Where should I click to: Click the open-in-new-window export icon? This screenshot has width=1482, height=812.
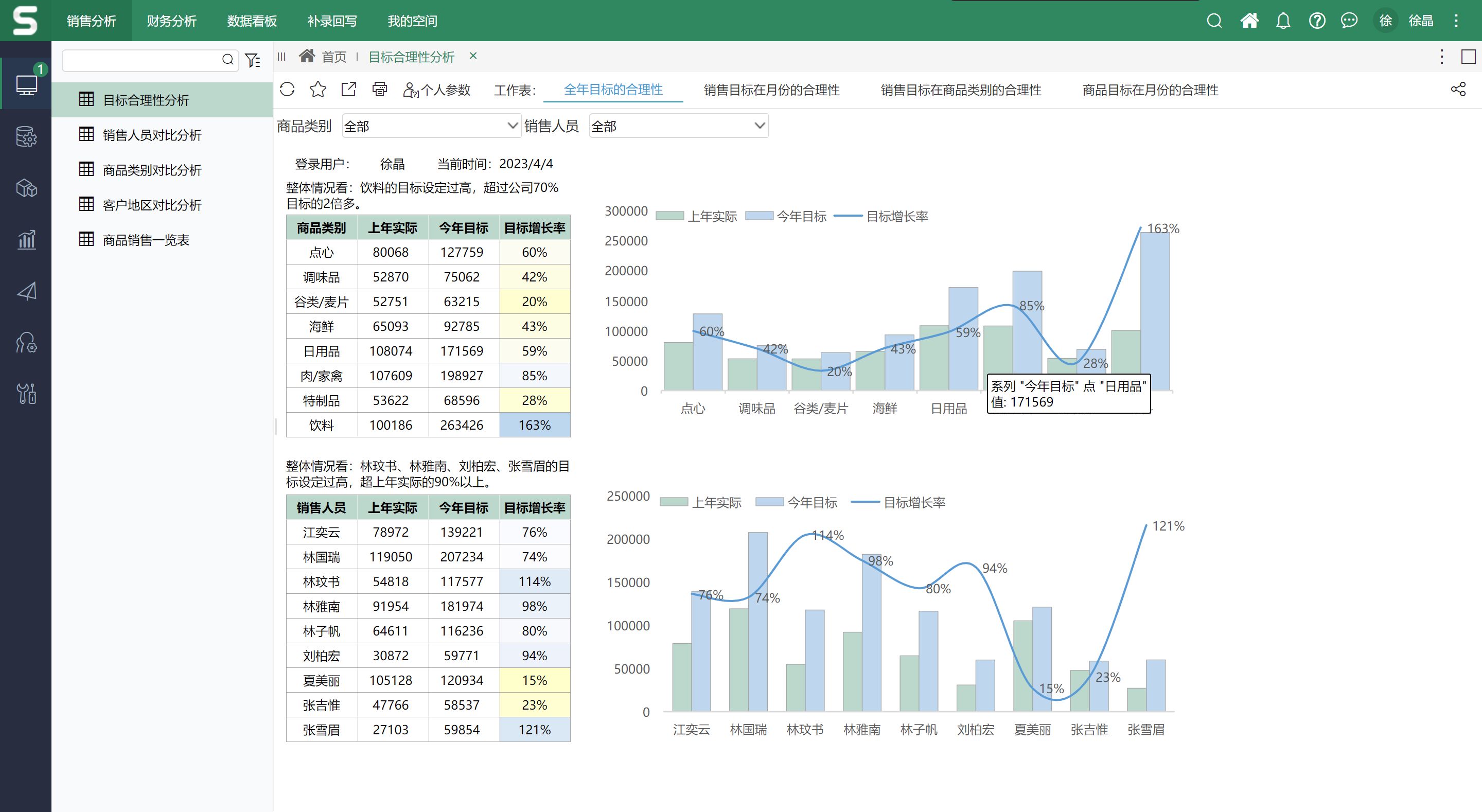pyautogui.click(x=349, y=89)
